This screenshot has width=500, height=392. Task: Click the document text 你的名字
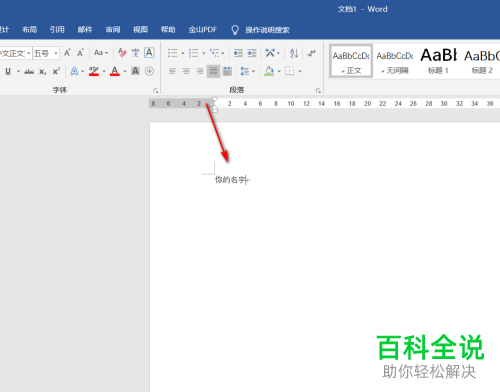pyautogui.click(x=231, y=180)
